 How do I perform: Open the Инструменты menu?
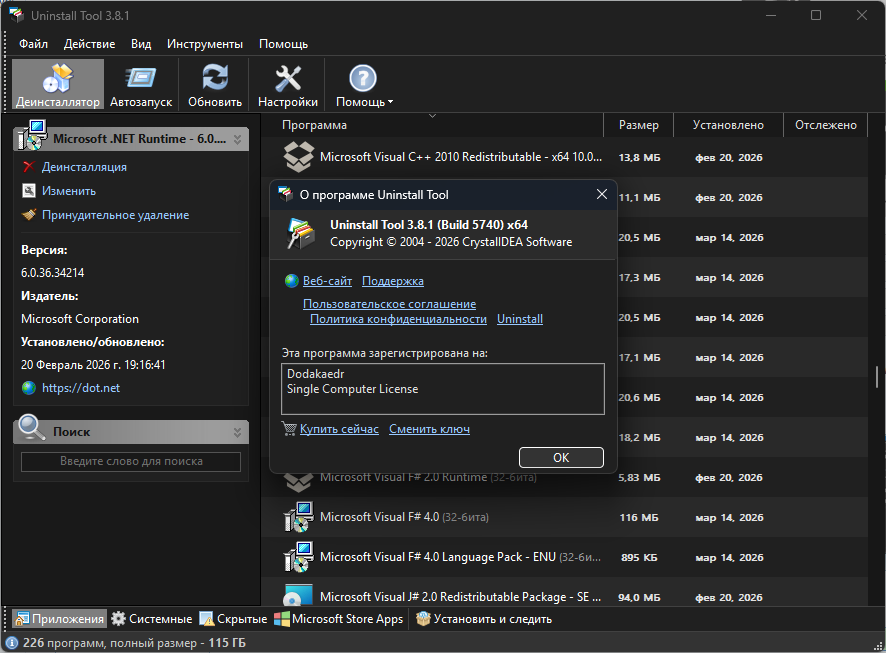coord(205,44)
